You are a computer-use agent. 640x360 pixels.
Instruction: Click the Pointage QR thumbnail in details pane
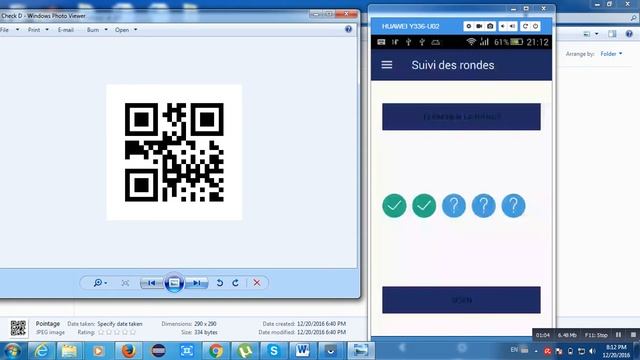18,328
